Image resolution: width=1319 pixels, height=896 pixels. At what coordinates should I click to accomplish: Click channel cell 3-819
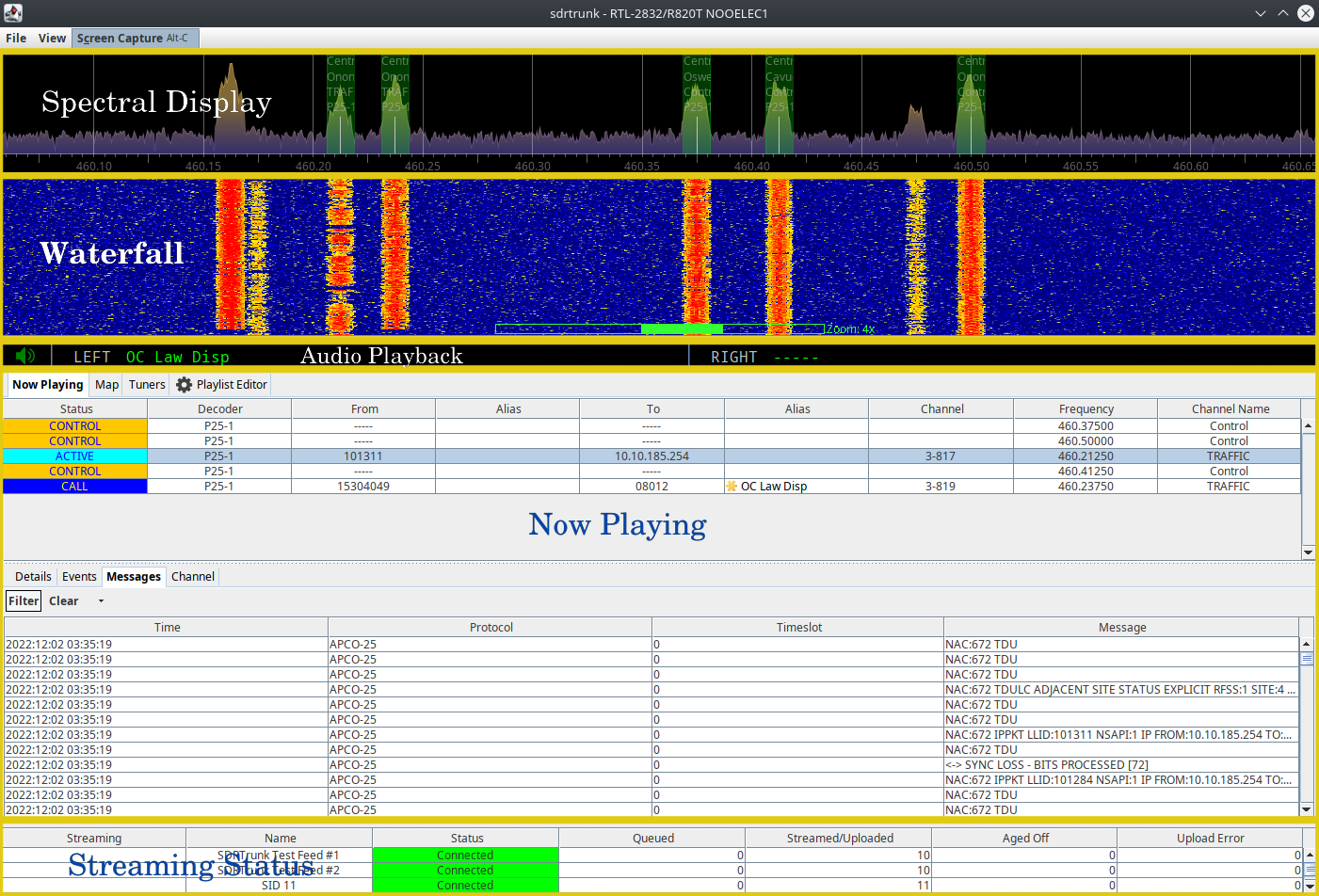941,487
